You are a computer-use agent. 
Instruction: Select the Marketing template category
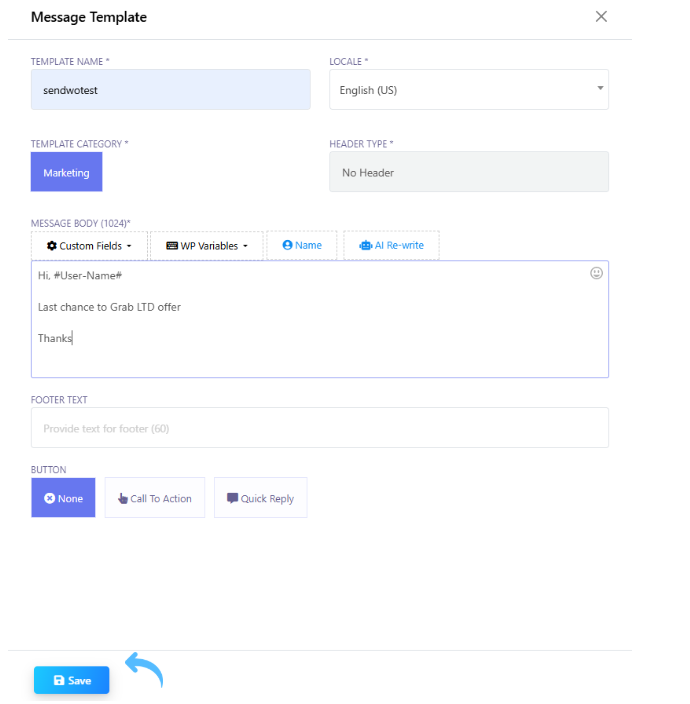[x=66, y=173]
